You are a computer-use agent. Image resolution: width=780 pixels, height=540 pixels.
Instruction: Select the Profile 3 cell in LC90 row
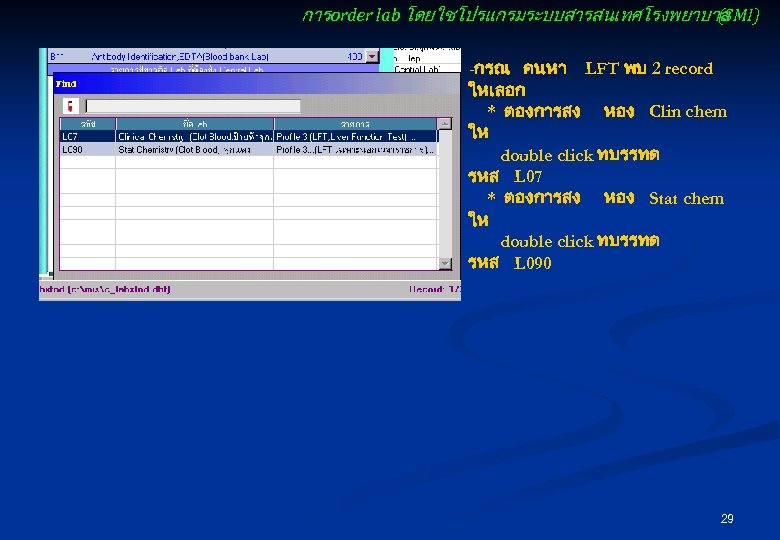tap(355, 149)
